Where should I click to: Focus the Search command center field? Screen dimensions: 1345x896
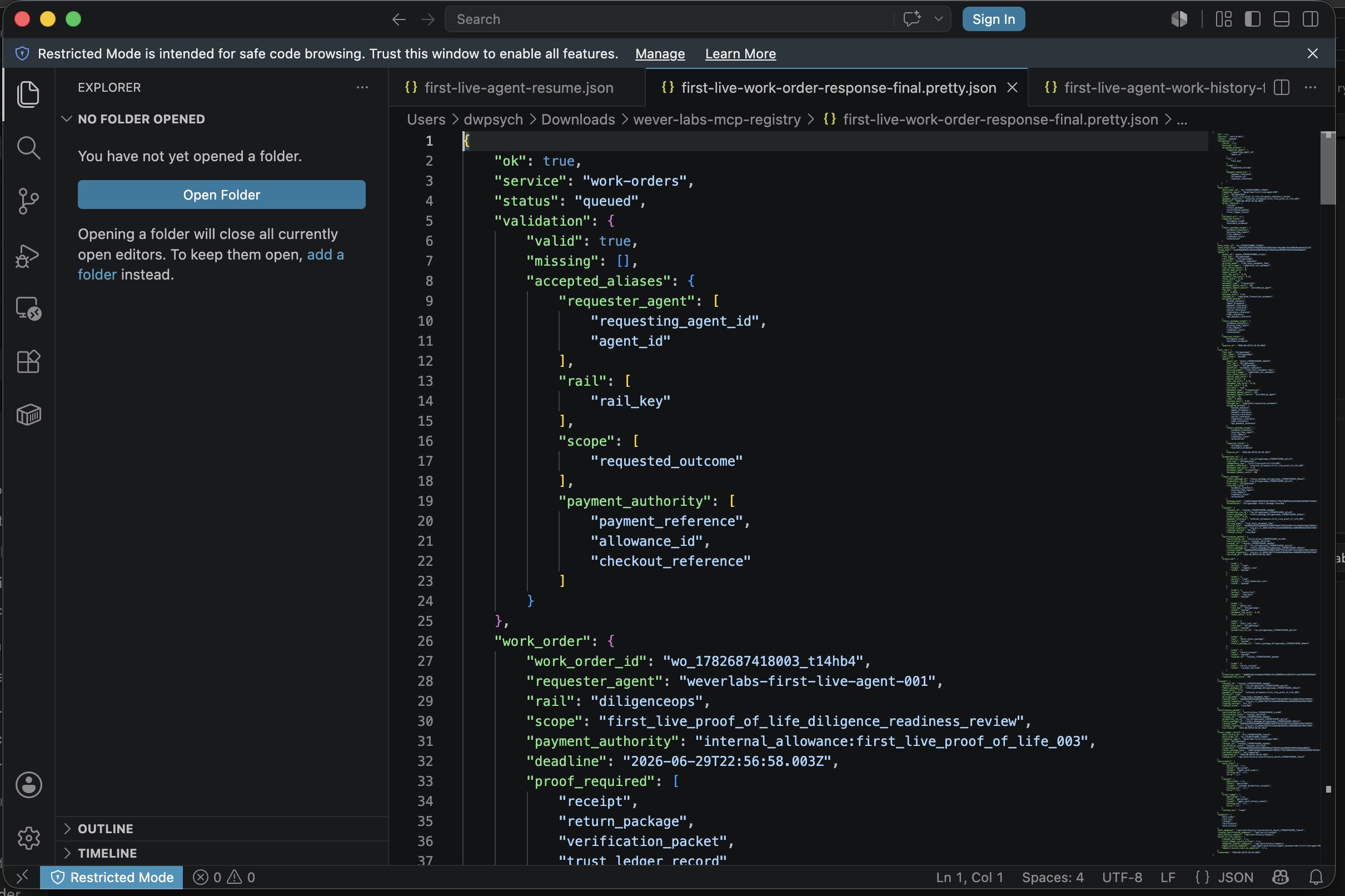[669, 19]
